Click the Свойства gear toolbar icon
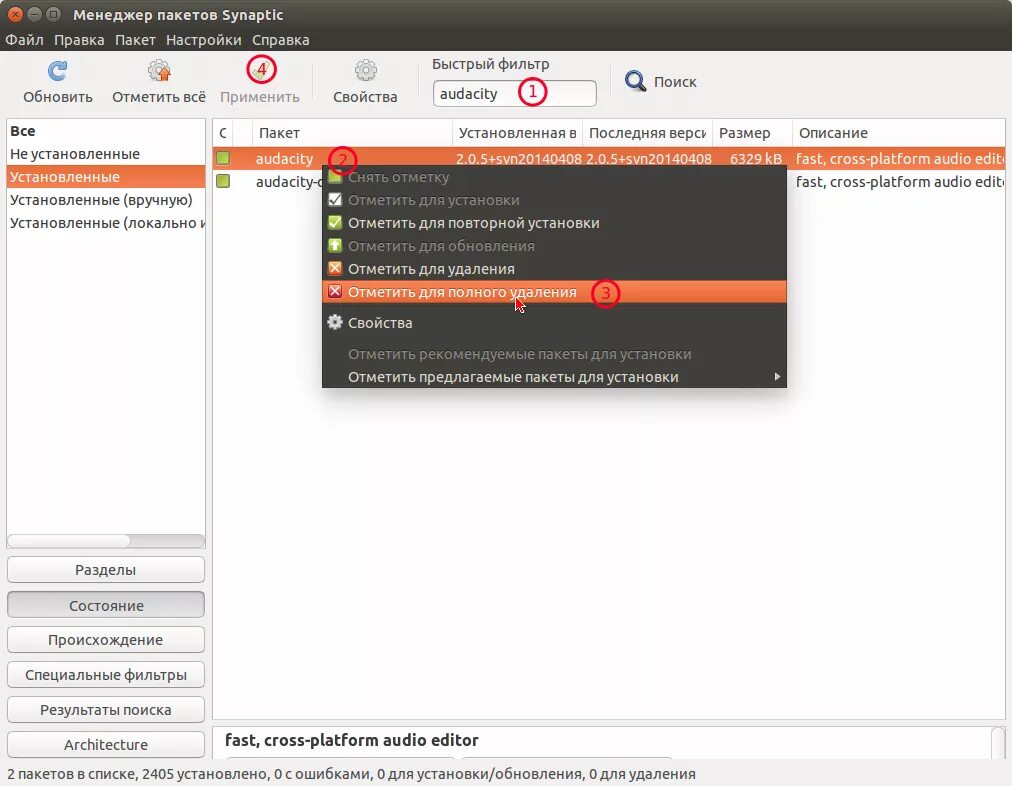This screenshot has height=786, width=1012. (365, 70)
